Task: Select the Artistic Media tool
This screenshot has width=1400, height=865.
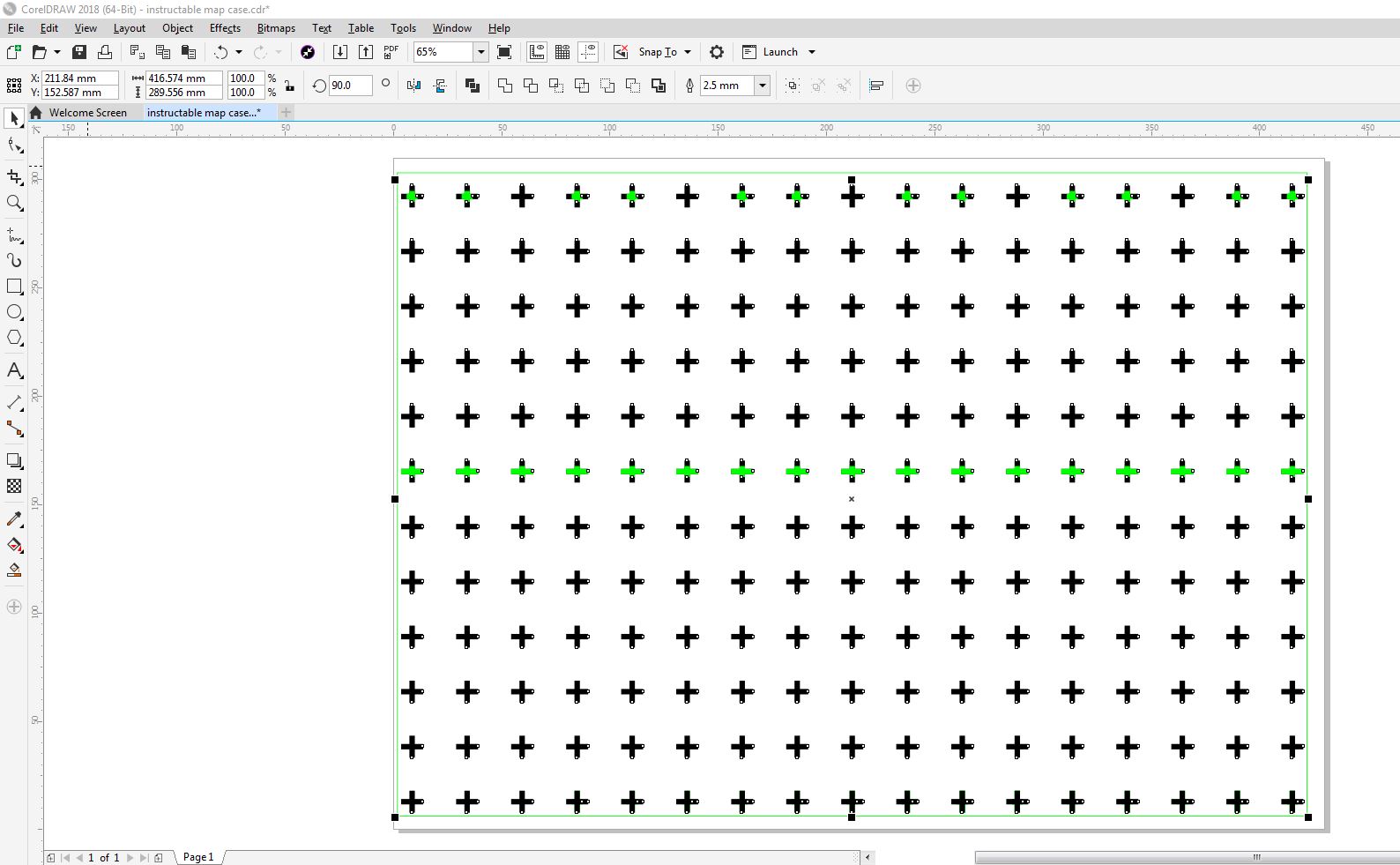Action: 14,260
